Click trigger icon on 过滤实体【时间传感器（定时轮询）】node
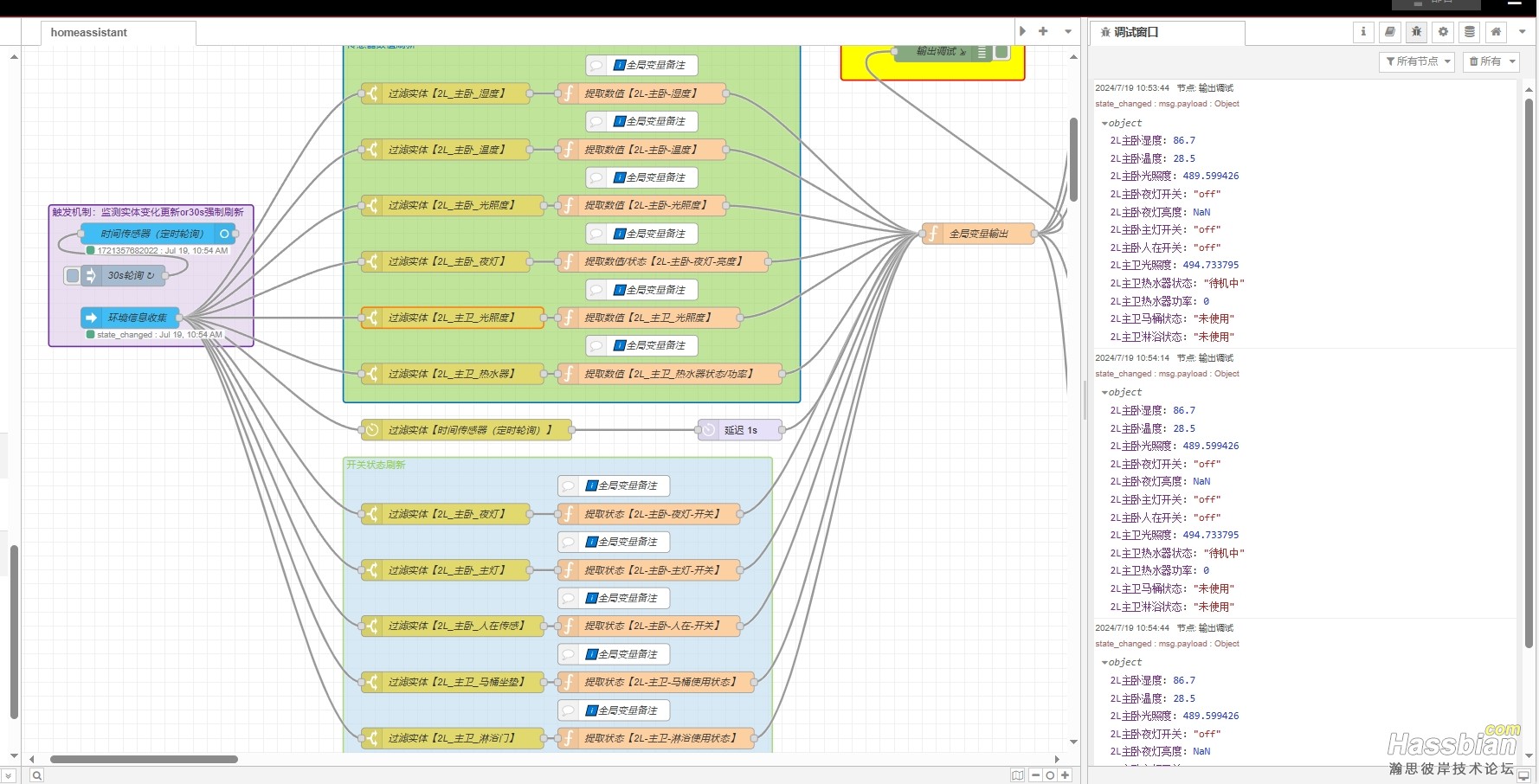This screenshot has width=1539, height=784. (372, 430)
